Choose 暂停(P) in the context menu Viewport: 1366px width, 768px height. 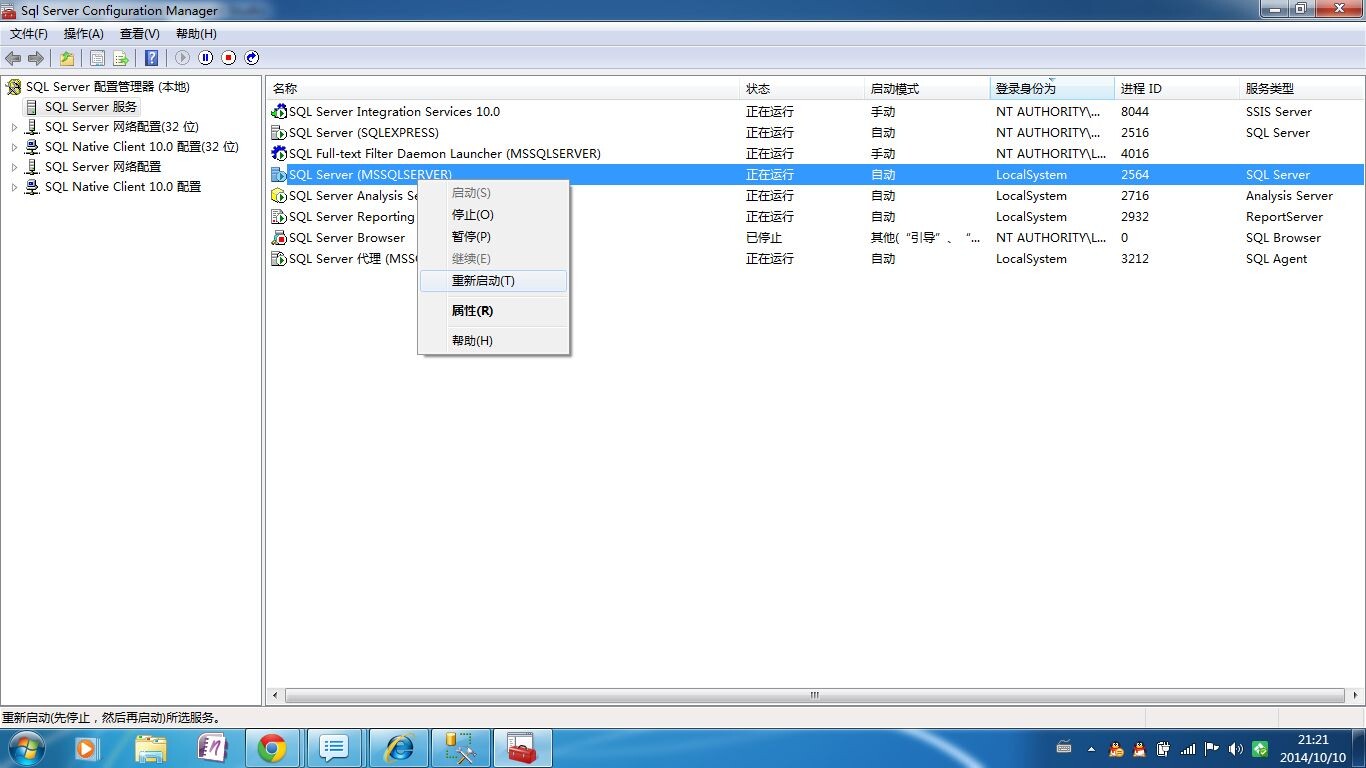(493, 237)
